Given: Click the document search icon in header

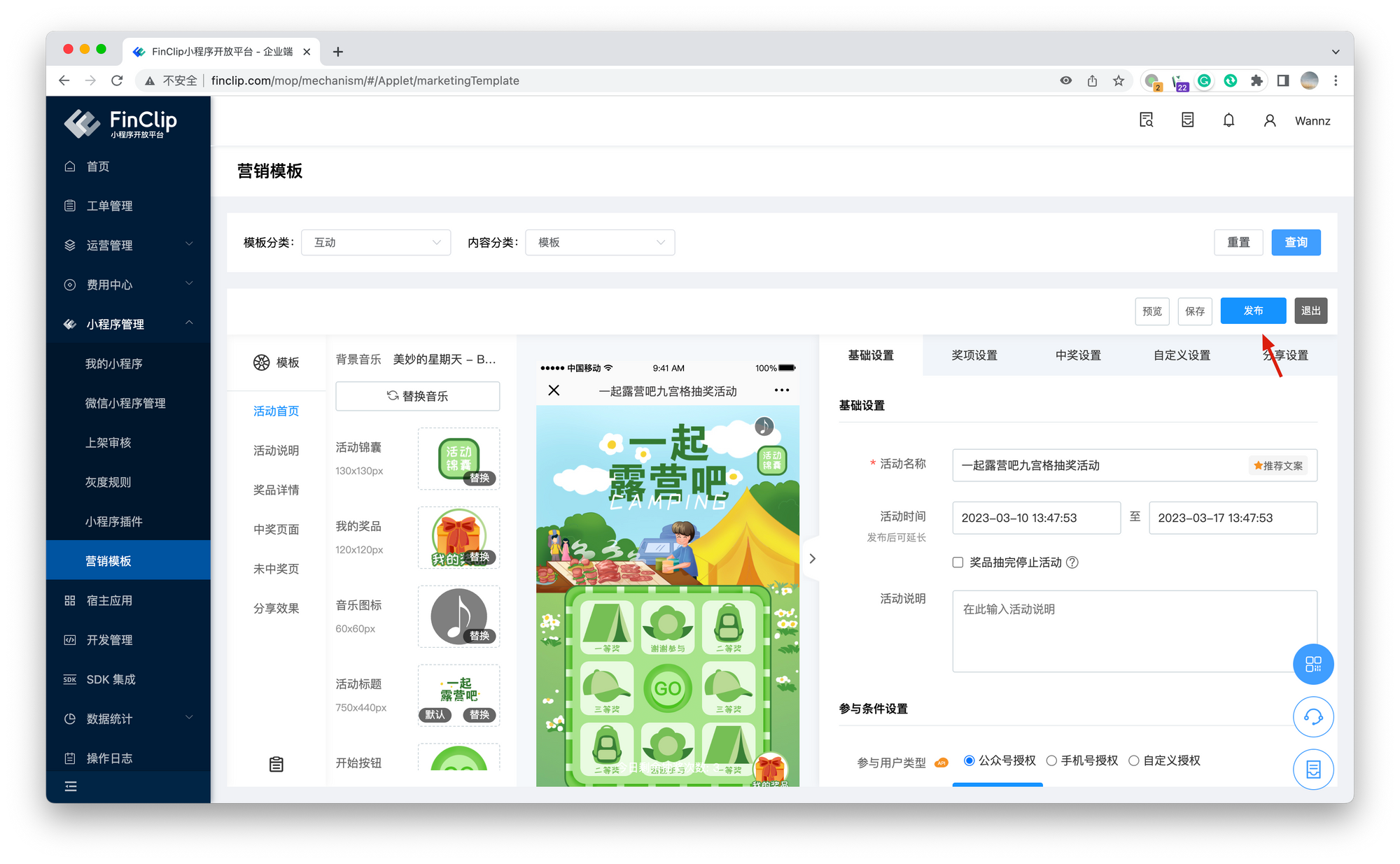Looking at the screenshot, I should pyautogui.click(x=1146, y=120).
